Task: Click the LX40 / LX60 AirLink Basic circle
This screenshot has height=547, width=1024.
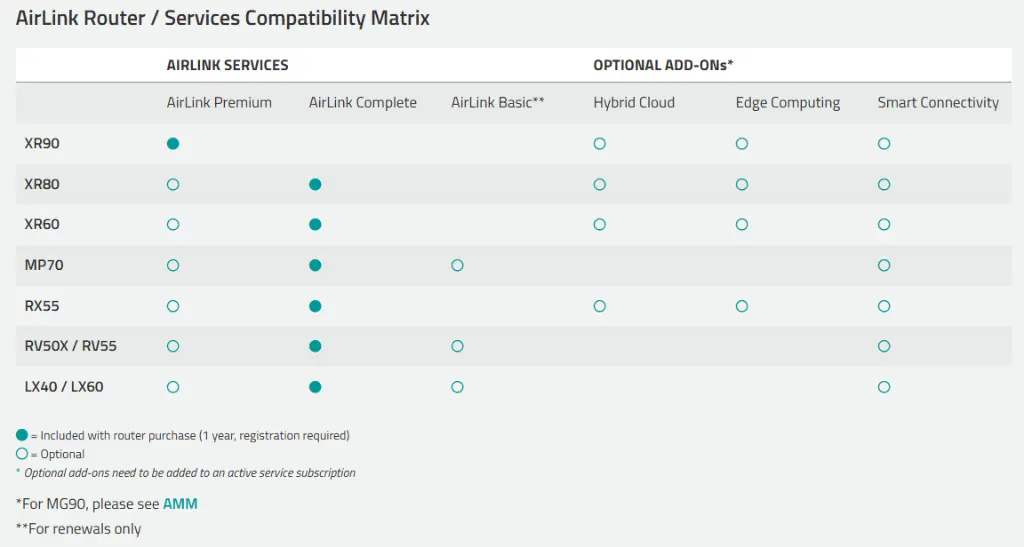Action: pos(457,387)
